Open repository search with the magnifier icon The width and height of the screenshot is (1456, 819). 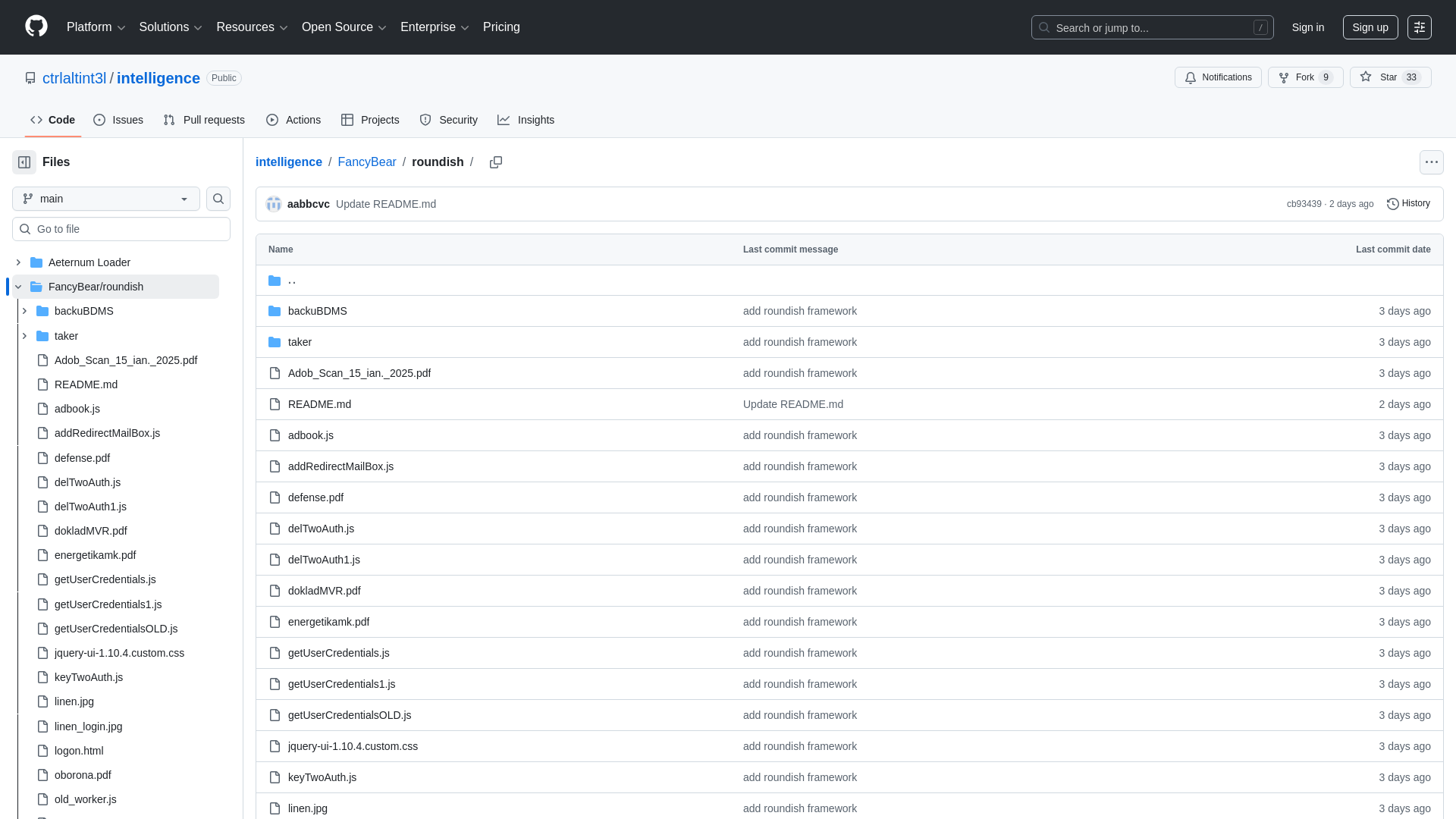(x=218, y=199)
